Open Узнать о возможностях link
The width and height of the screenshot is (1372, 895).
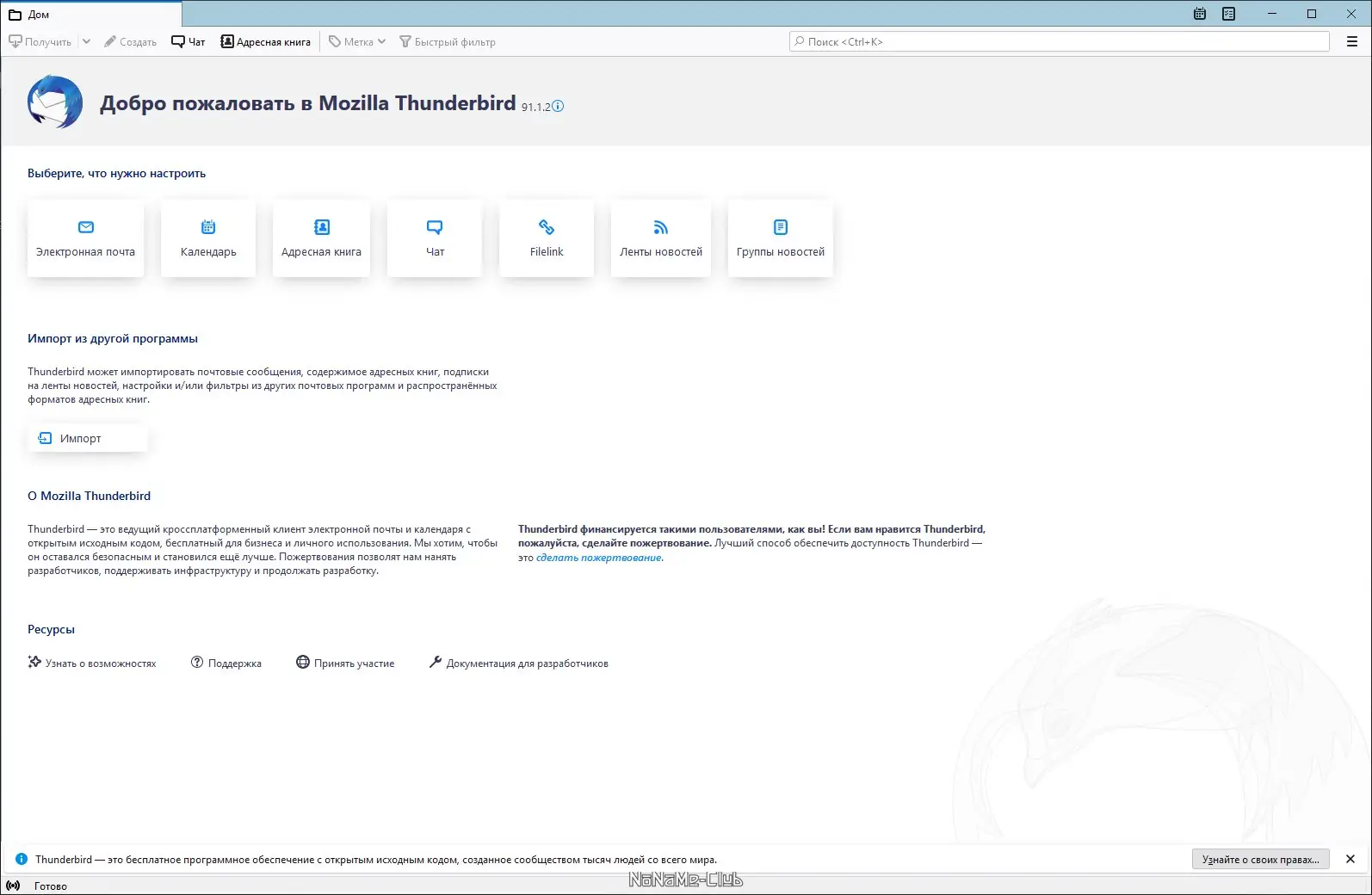pos(92,663)
